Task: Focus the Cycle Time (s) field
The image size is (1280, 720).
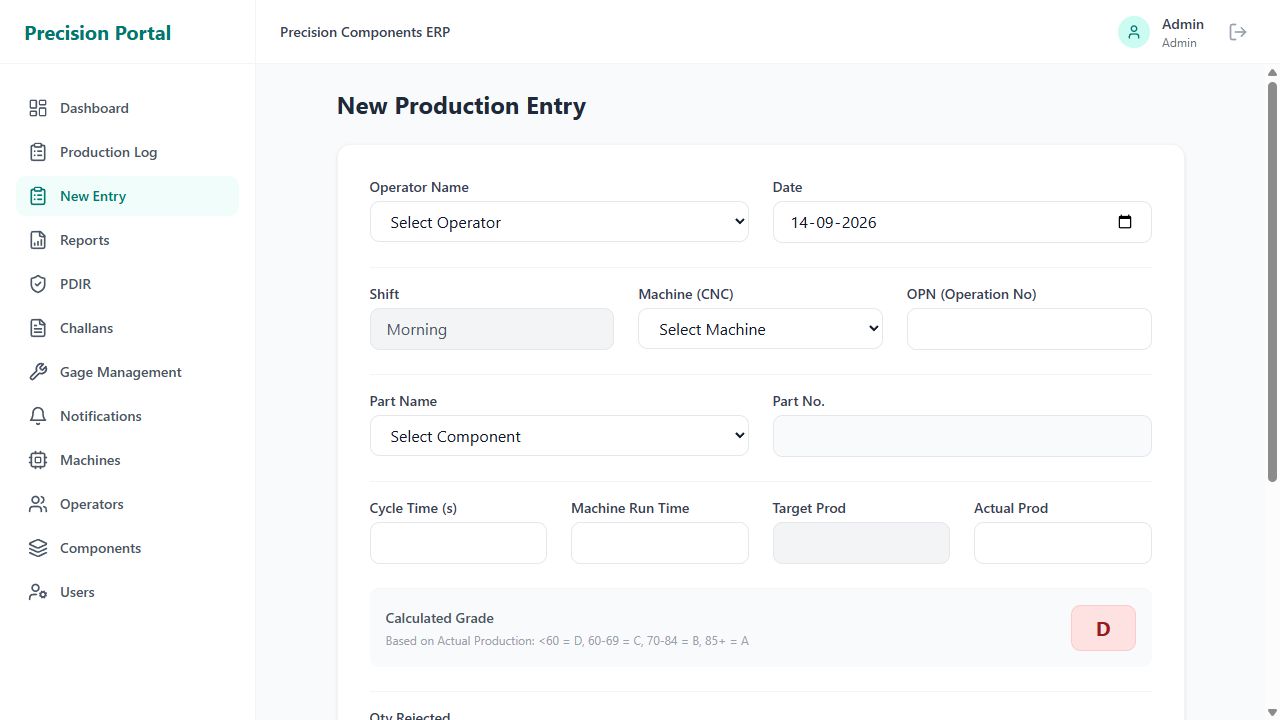Action: [458, 543]
